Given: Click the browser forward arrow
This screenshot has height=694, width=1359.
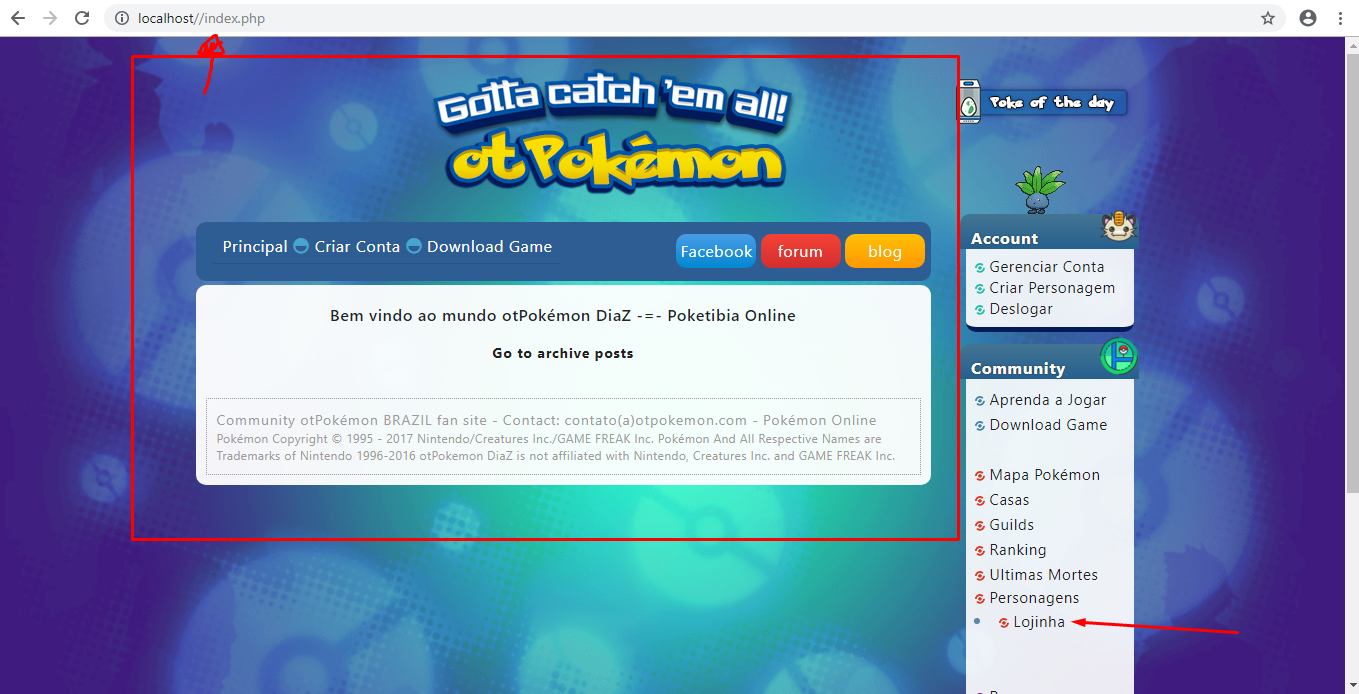Looking at the screenshot, I should coord(50,18).
